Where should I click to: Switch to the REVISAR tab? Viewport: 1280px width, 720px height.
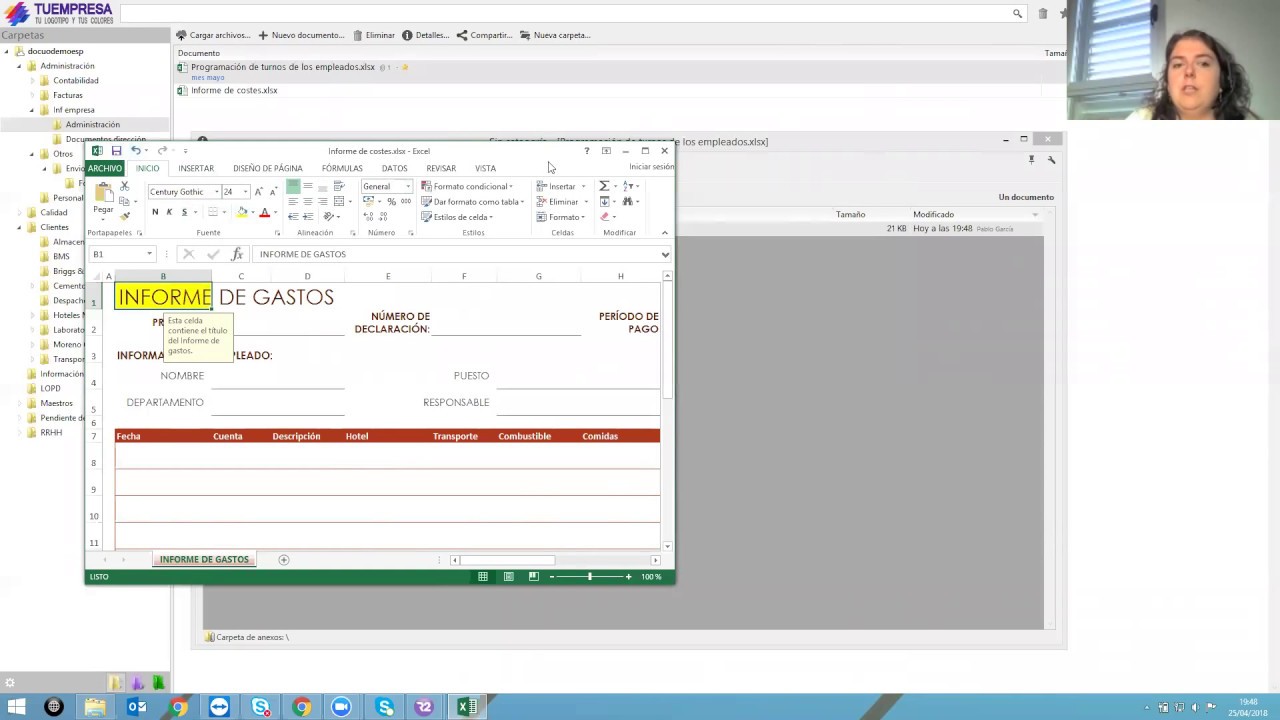tap(441, 168)
